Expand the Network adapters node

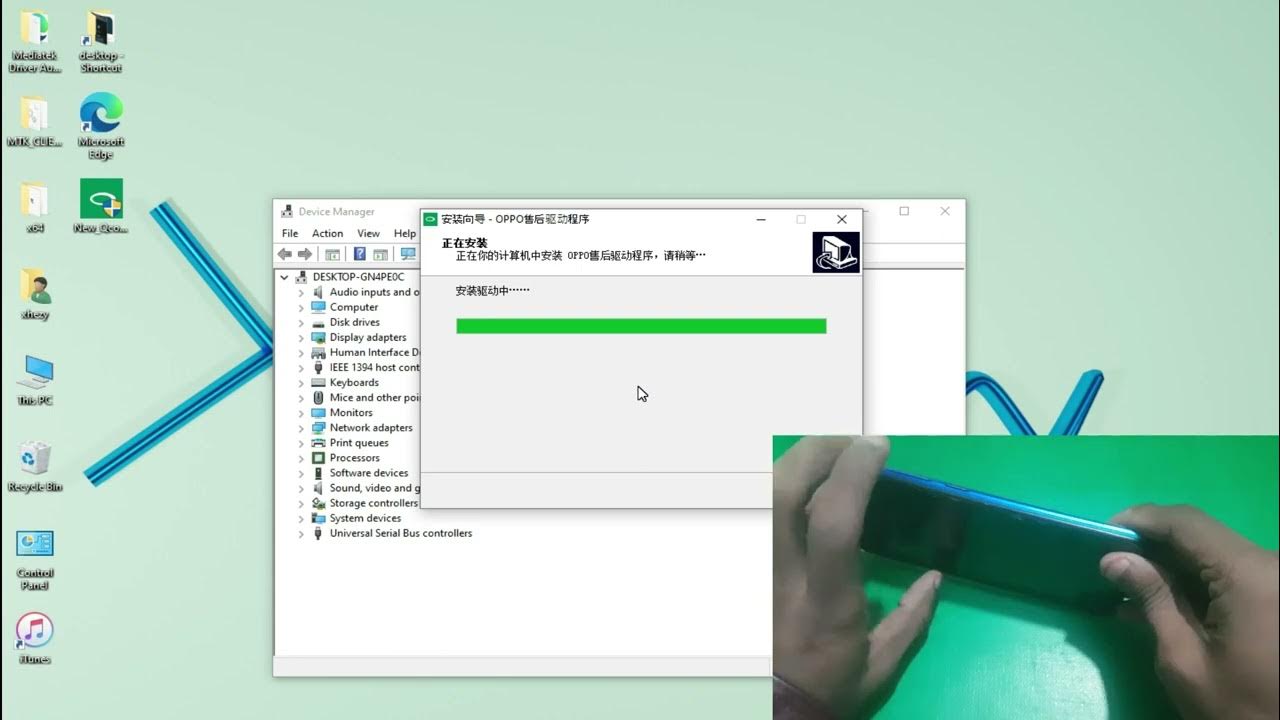click(x=301, y=427)
